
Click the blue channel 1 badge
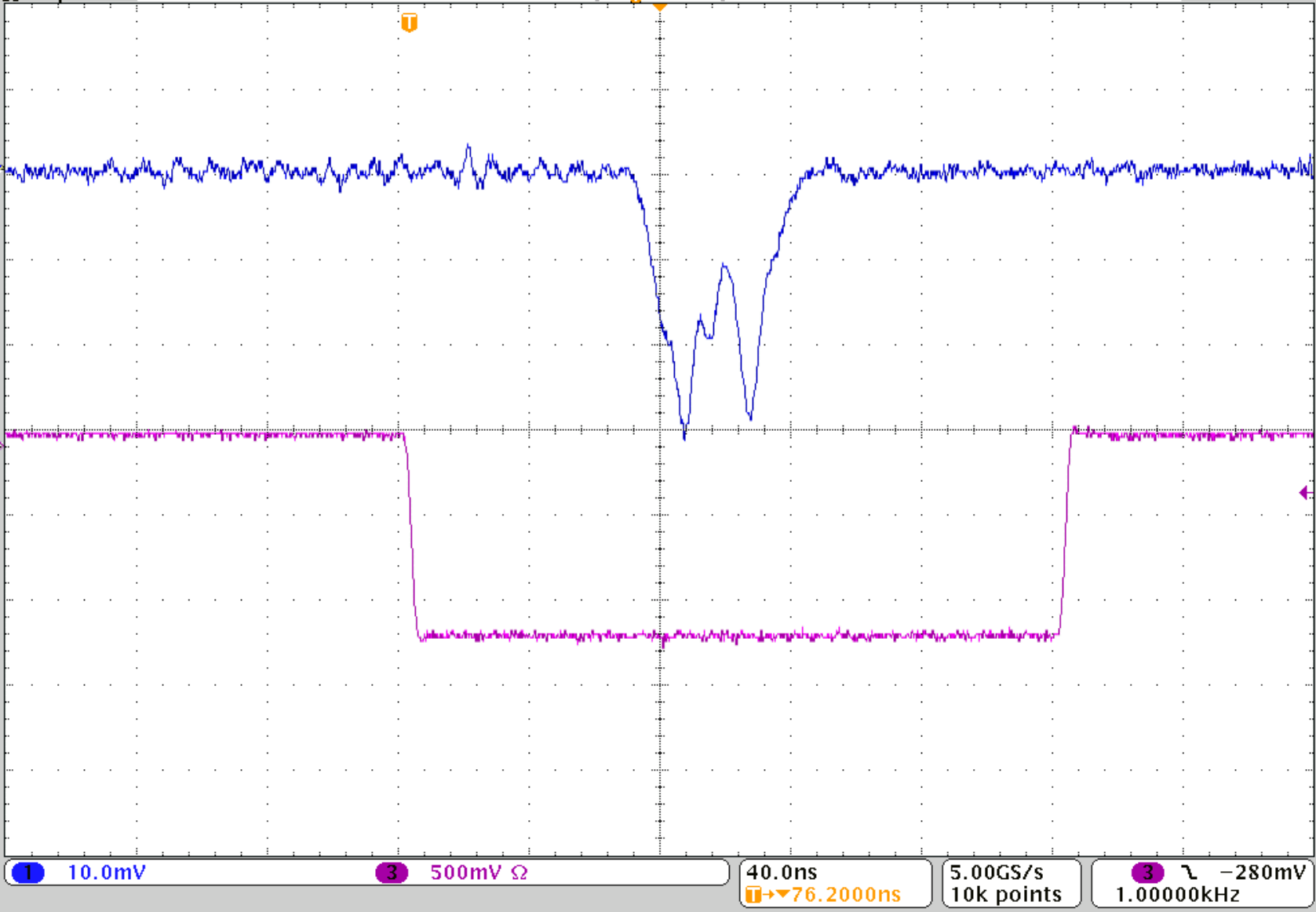[28, 873]
